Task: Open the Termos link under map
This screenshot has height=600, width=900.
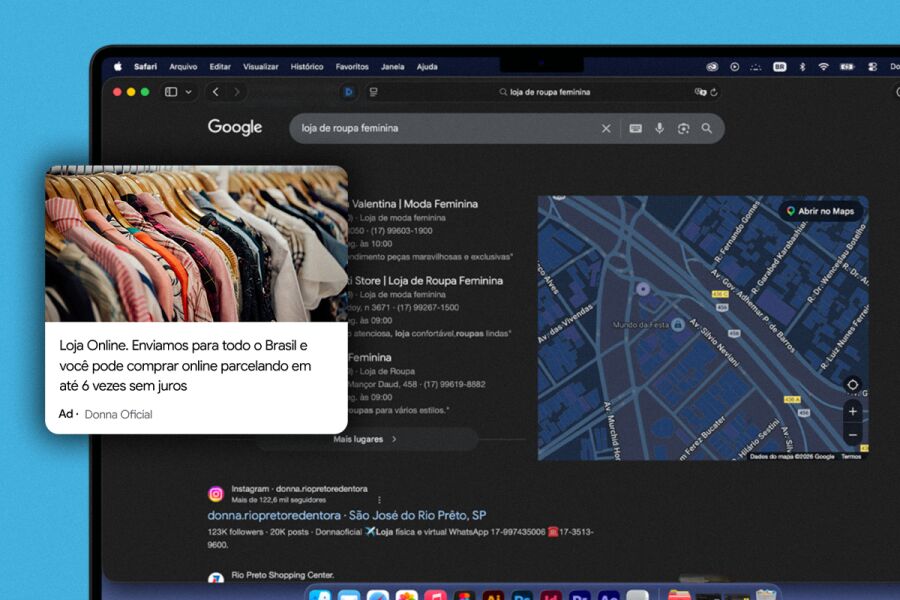Action: (x=851, y=456)
